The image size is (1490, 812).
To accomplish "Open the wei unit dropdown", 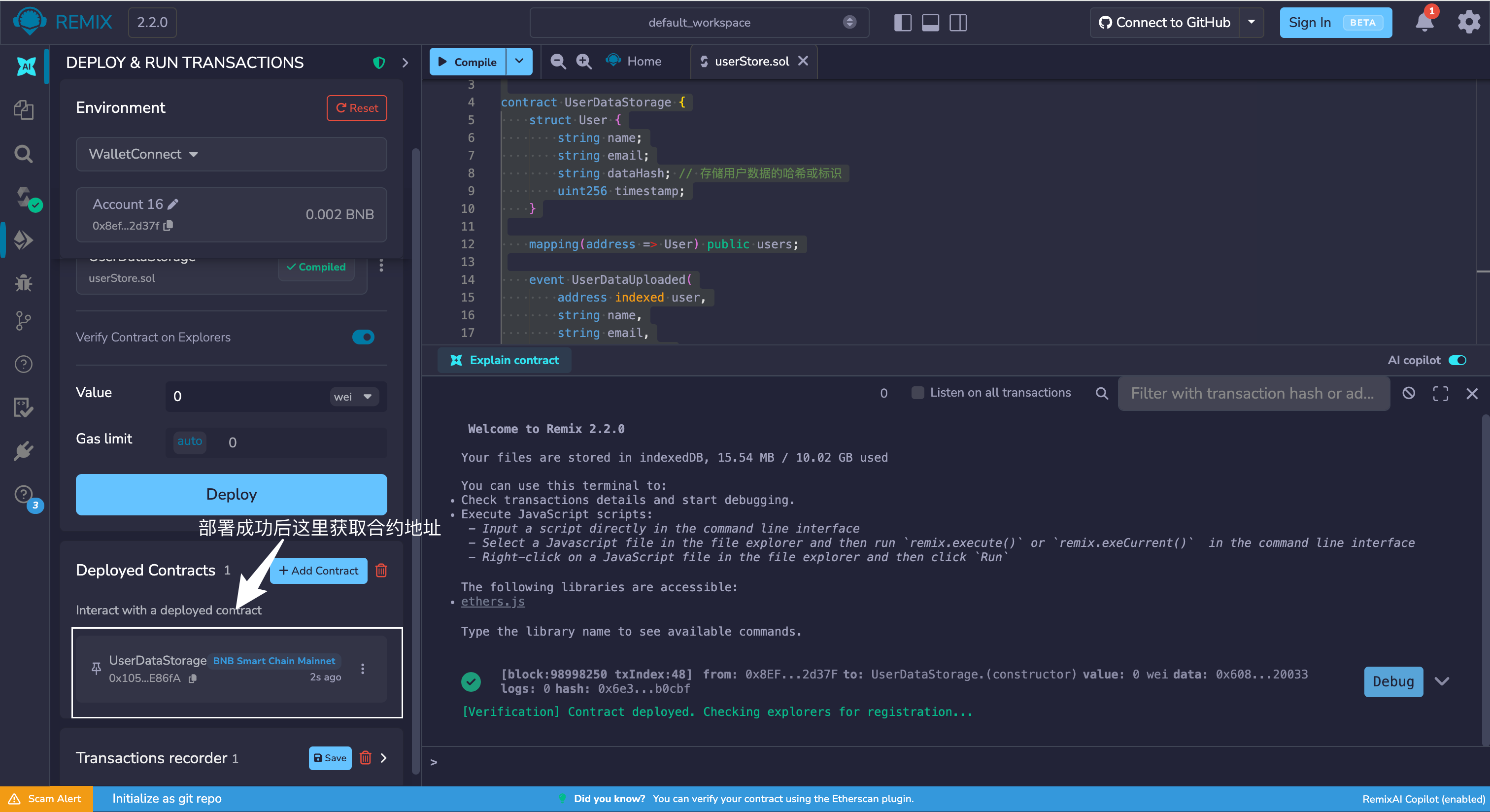I will (354, 397).
